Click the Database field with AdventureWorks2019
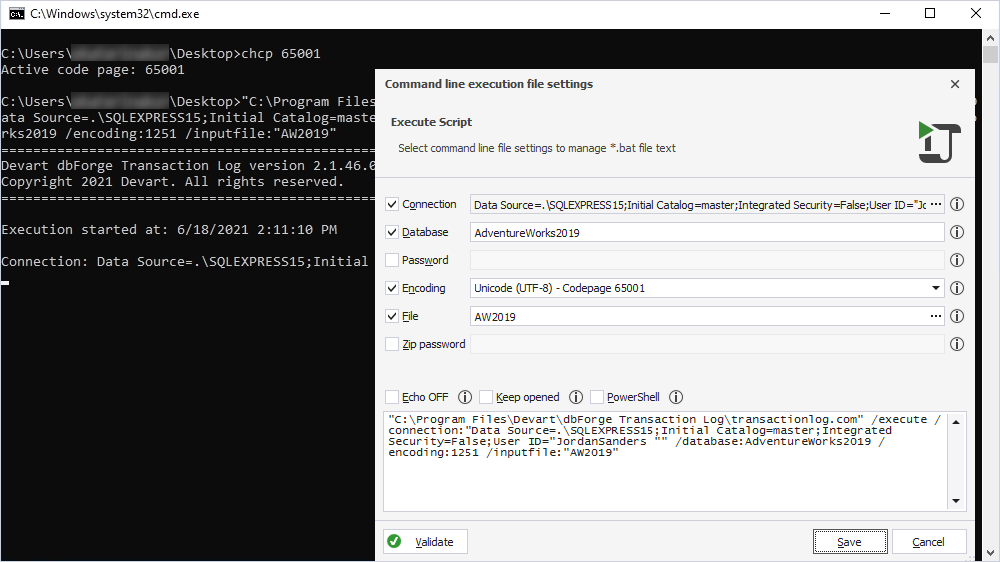The height and width of the screenshot is (562, 1000). [x=707, y=232]
